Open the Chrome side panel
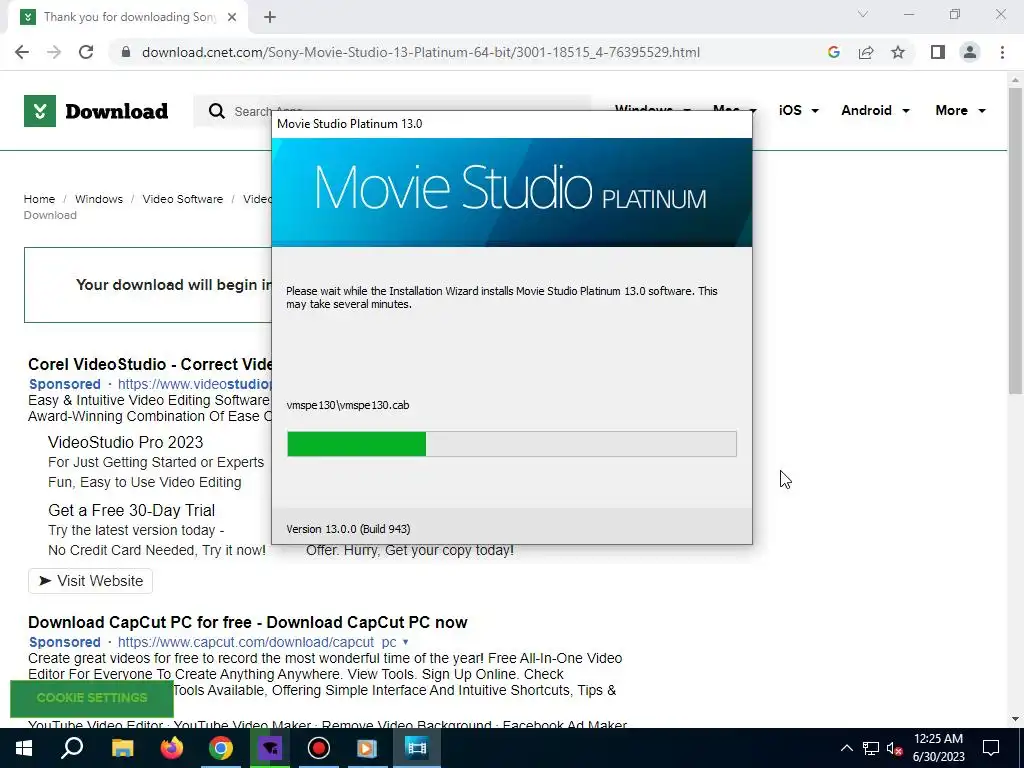Viewport: 1024px width, 768px height. [x=938, y=52]
